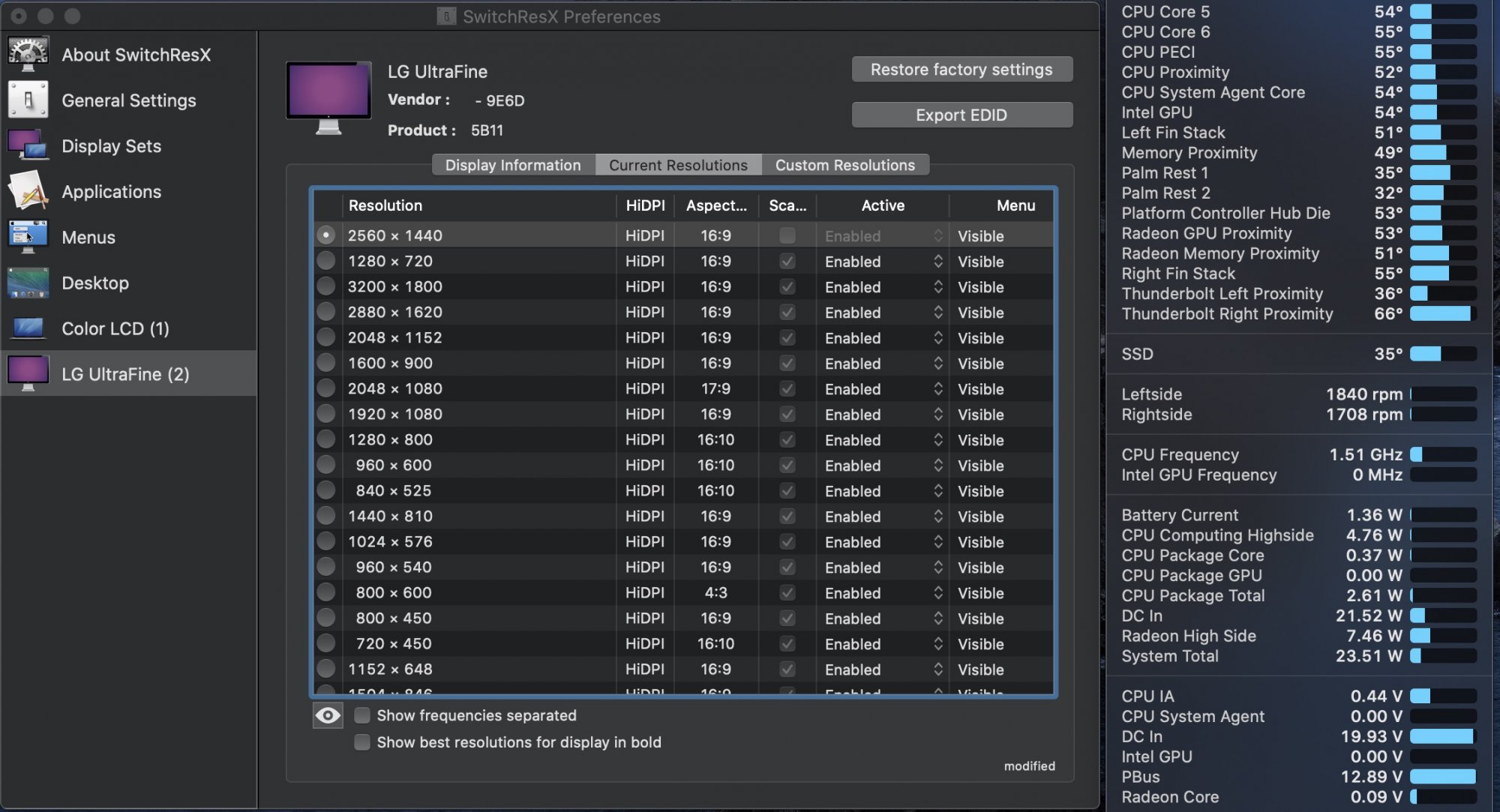
Task: Click 16:10 aspect cell for 960 × 600
Action: click(x=716, y=465)
